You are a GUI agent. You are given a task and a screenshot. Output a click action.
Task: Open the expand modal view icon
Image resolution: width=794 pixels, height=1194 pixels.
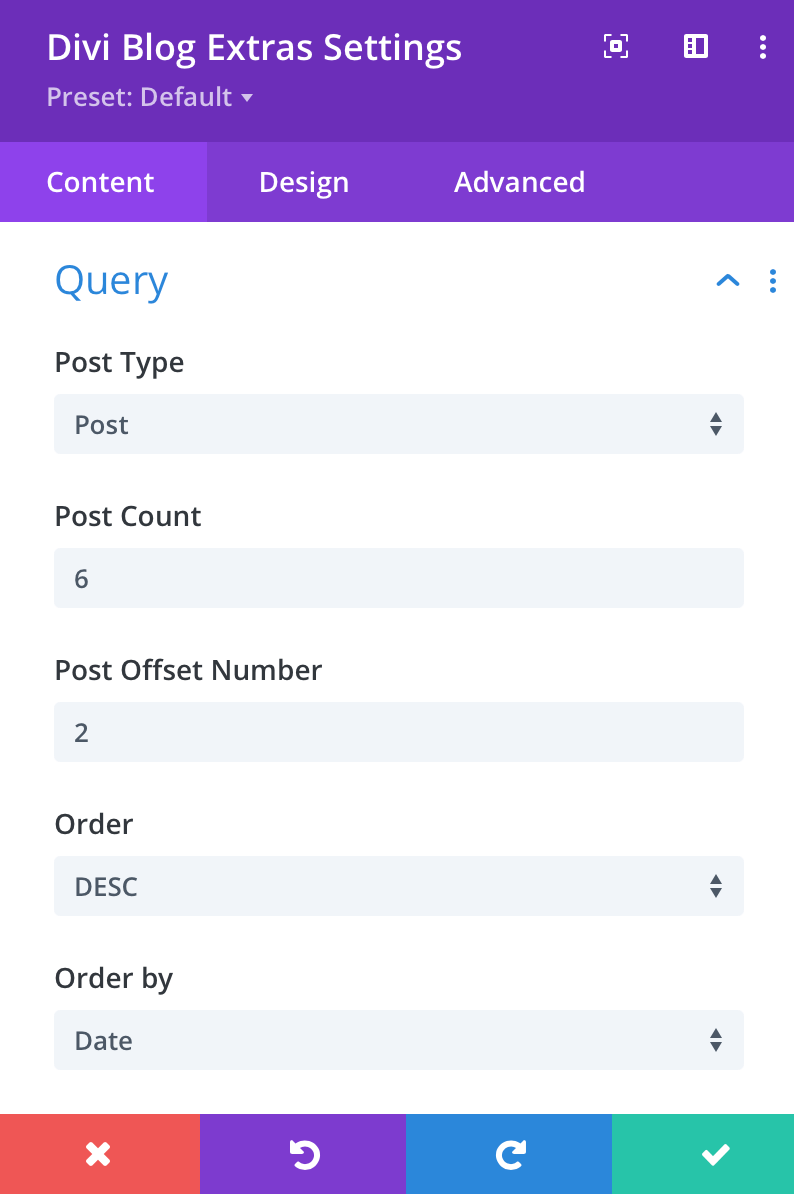tap(616, 46)
